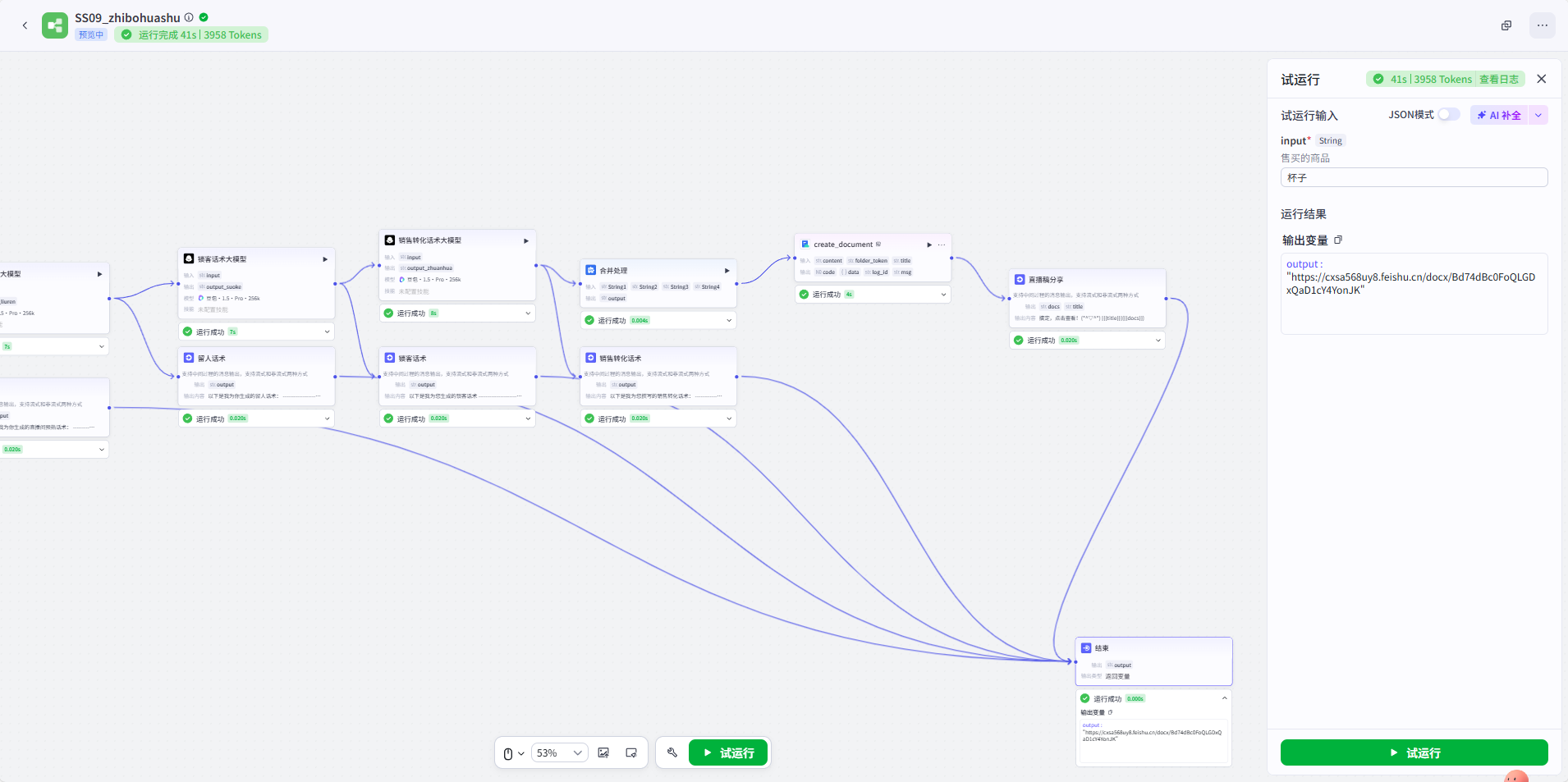The height and width of the screenshot is (782, 1568).
Task: Click the 预览中 tag under the title
Action: coord(91,34)
